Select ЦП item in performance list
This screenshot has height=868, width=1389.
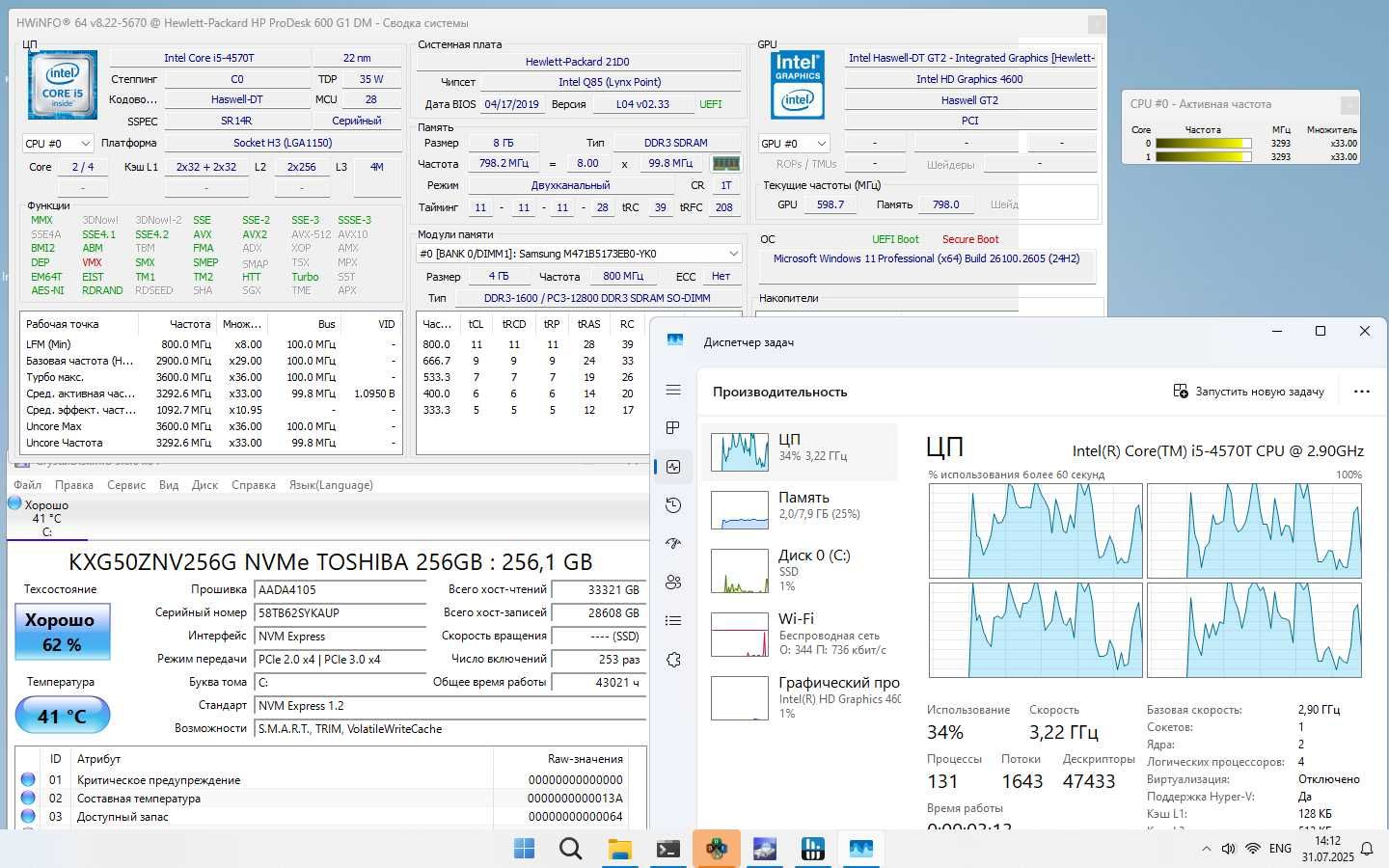pyautogui.click(x=801, y=451)
